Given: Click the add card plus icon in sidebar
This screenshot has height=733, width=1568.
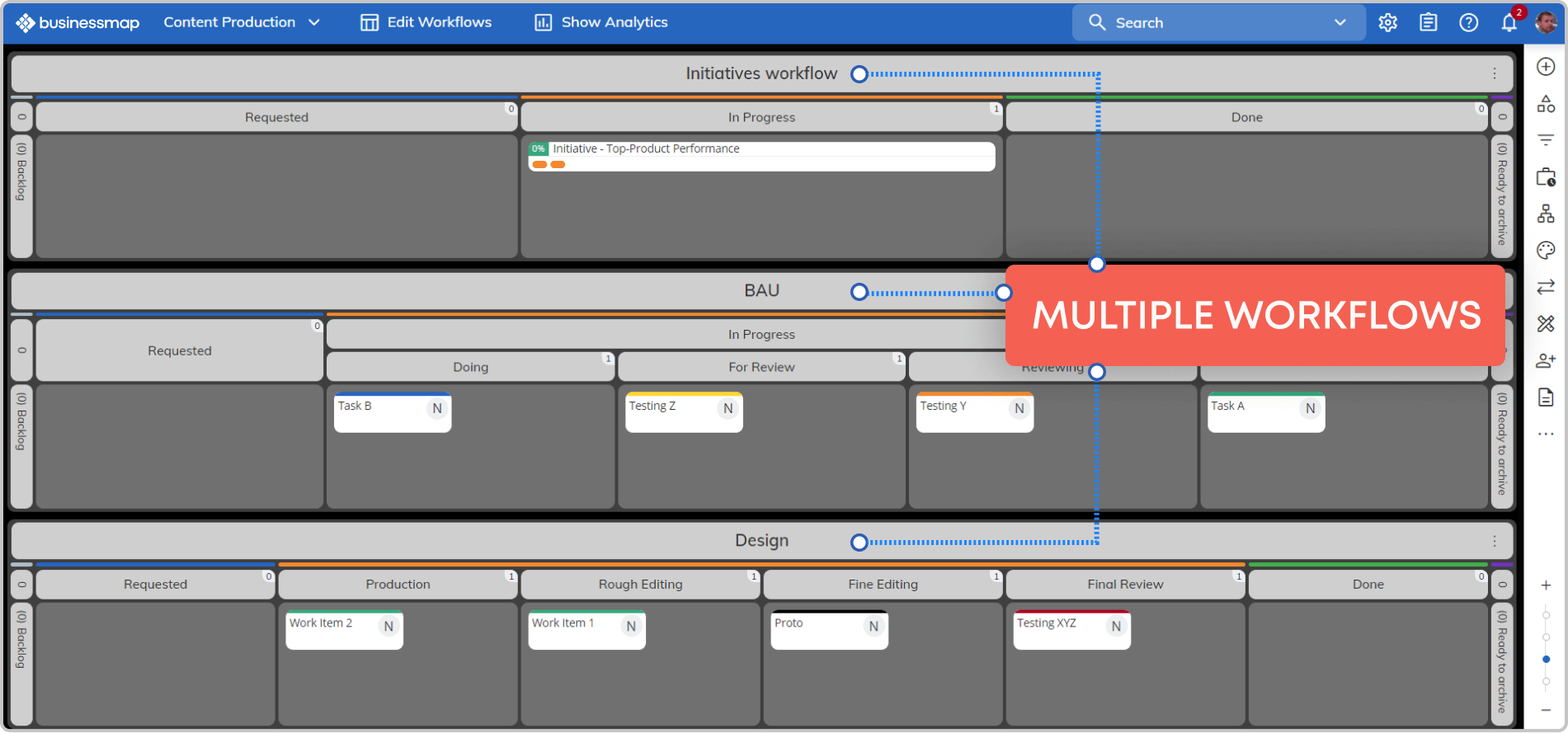Looking at the screenshot, I should coord(1546,67).
